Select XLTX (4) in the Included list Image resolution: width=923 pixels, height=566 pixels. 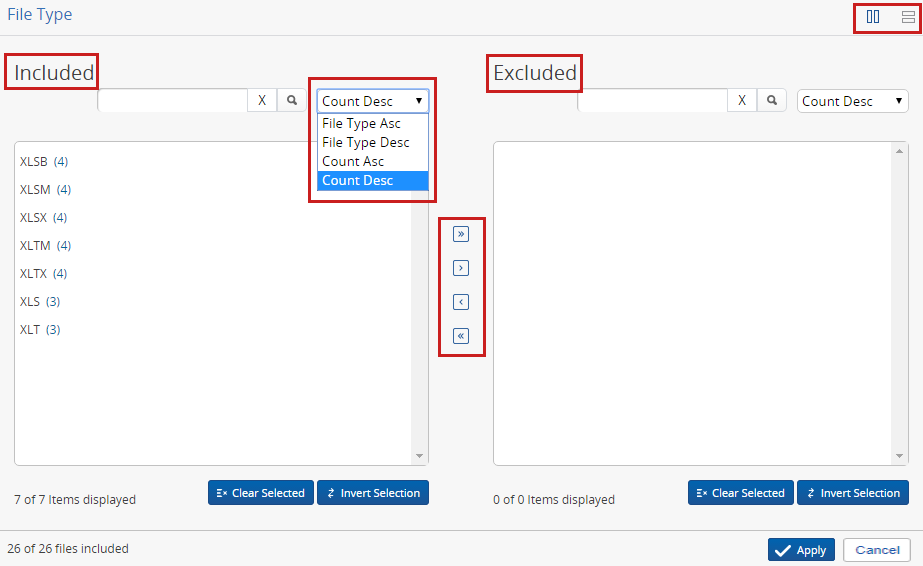pyautogui.click(x=44, y=274)
